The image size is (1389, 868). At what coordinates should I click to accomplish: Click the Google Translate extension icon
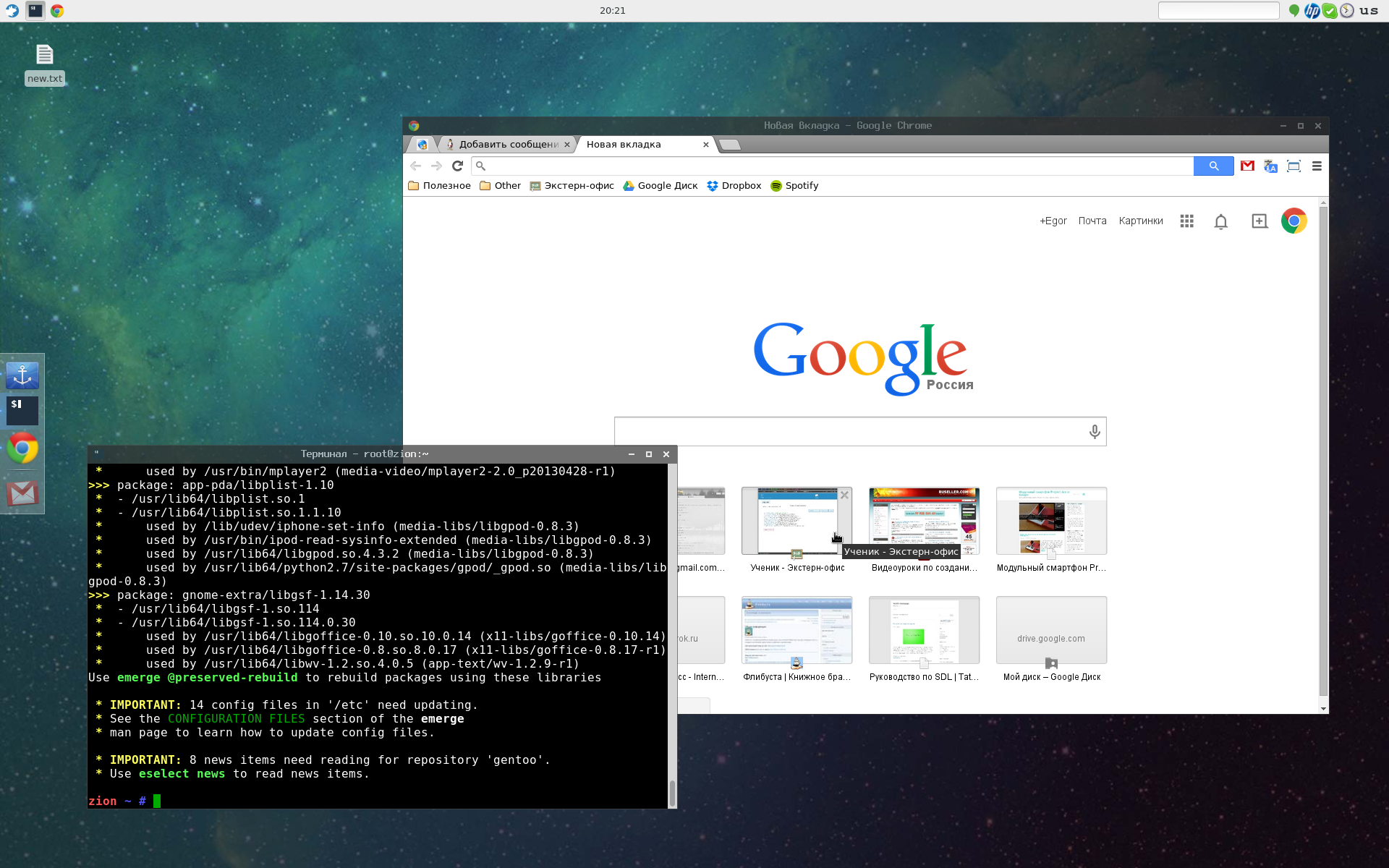[1270, 166]
